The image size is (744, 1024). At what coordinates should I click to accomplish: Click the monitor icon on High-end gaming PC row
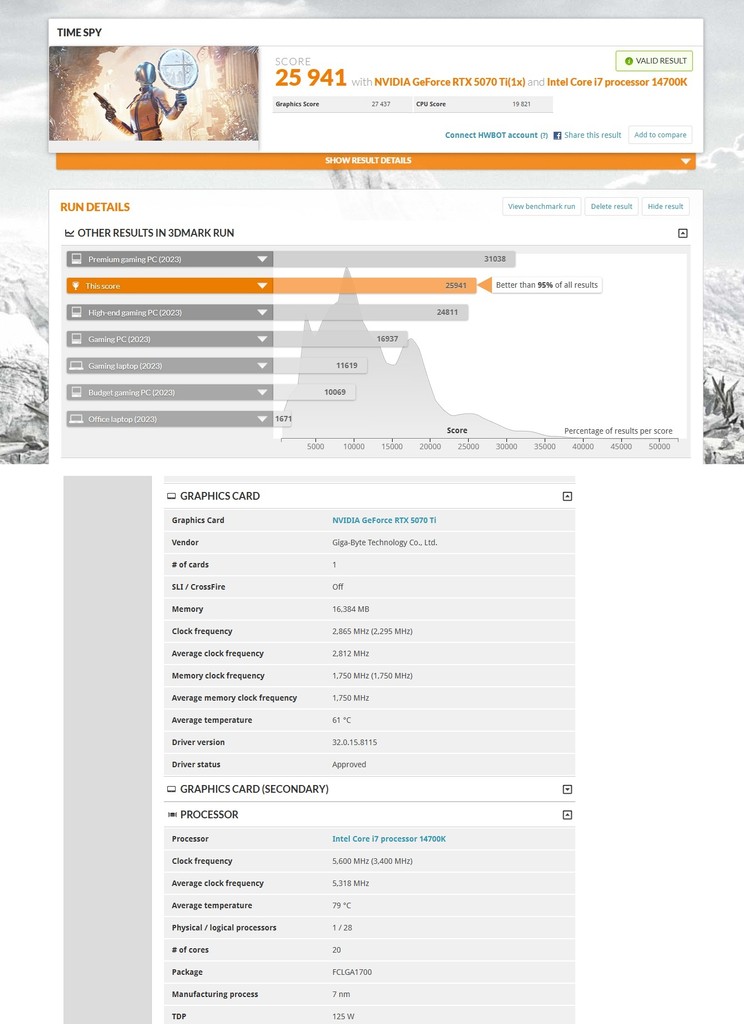tap(76, 312)
